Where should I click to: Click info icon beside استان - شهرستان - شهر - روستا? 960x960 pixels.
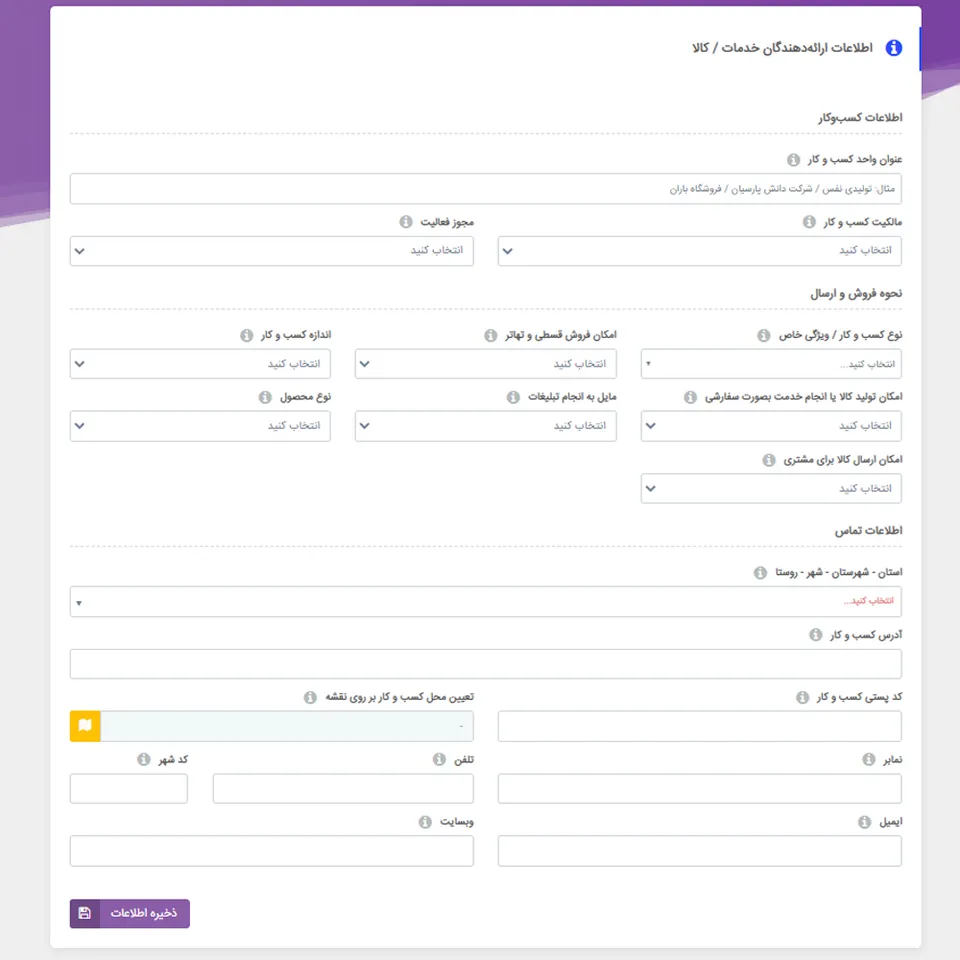coord(760,572)
